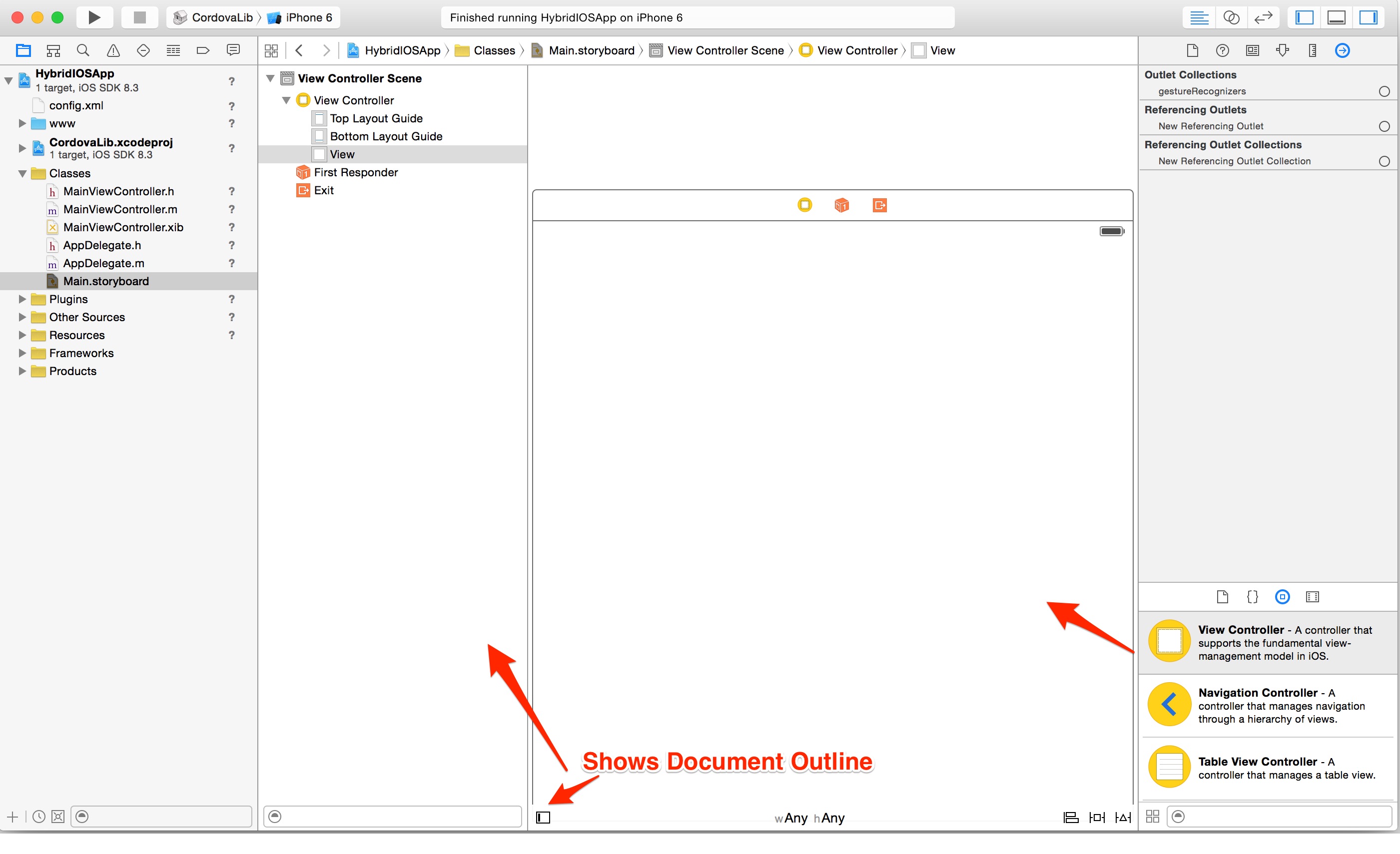Click gestureRecognizers outlet connection circle
The width and height of the screenshot is (1400, 854).
1384,91
